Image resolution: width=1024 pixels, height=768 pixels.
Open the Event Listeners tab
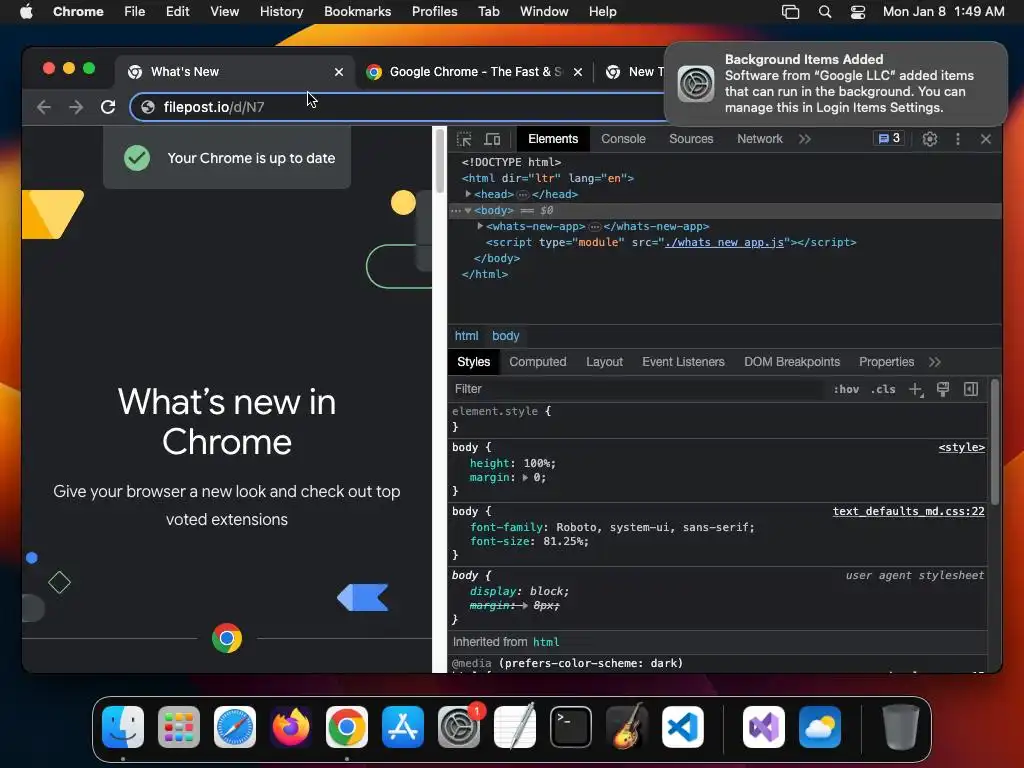coord(683,362)
